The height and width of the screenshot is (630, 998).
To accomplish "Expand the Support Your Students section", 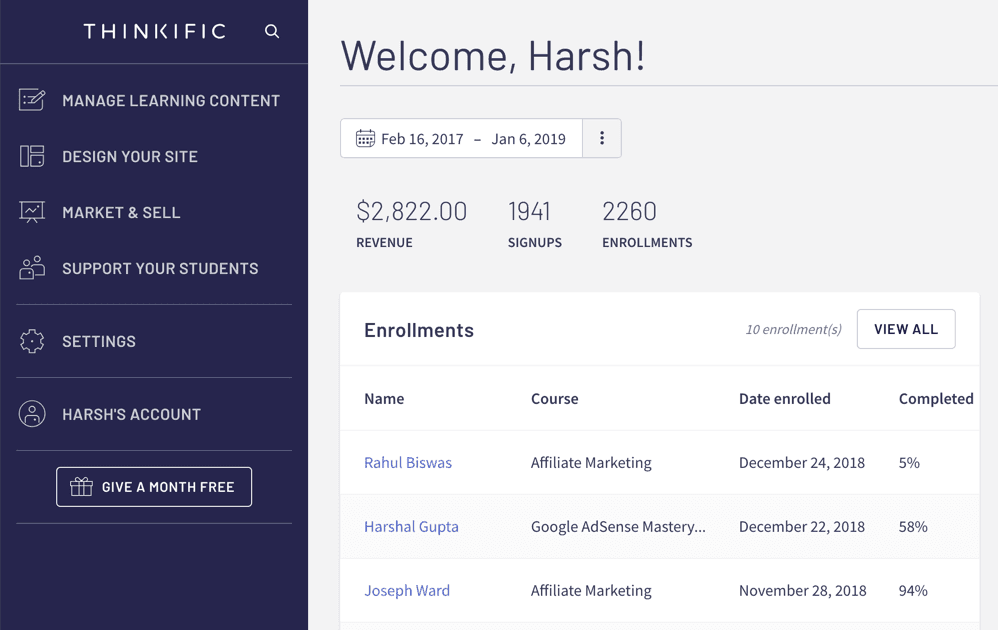I will point(160,268).
